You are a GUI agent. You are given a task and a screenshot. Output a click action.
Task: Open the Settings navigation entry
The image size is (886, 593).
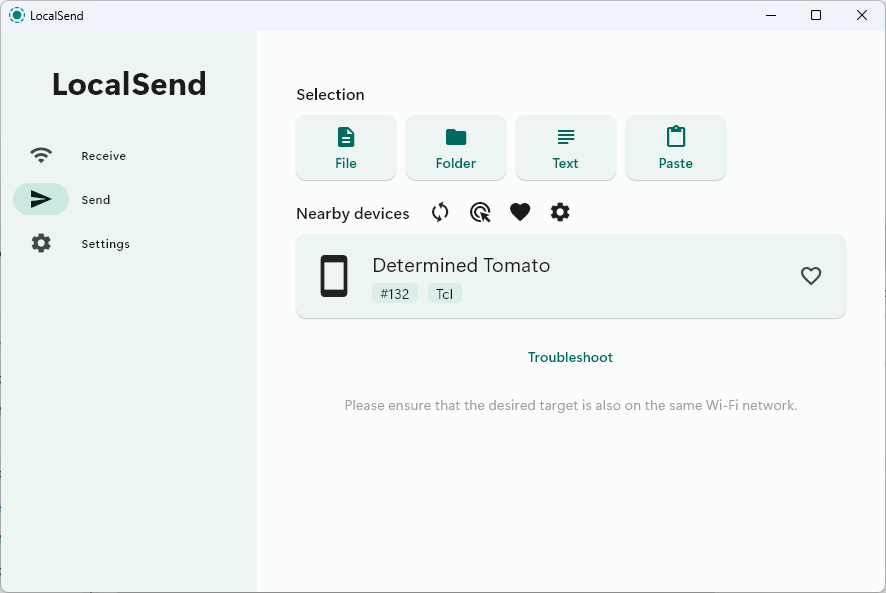(x=105, y=243)
